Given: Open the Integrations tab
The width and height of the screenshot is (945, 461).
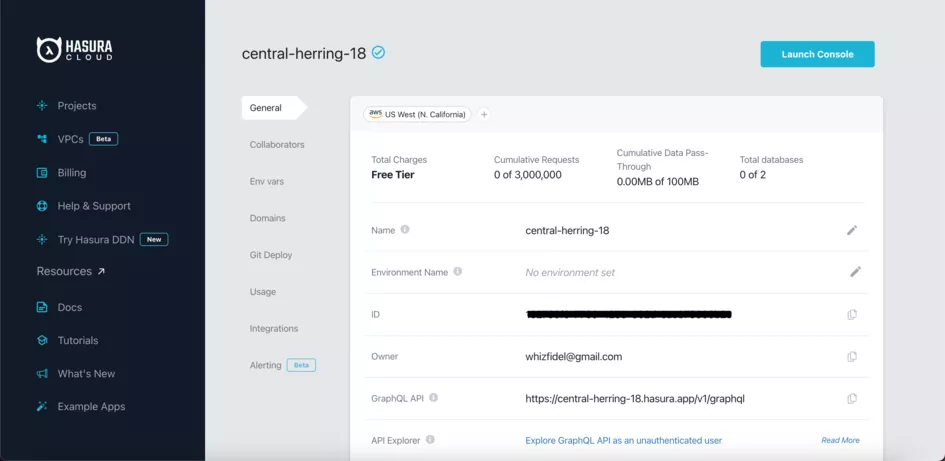Looking at the screenshot, I should (274, 328).
